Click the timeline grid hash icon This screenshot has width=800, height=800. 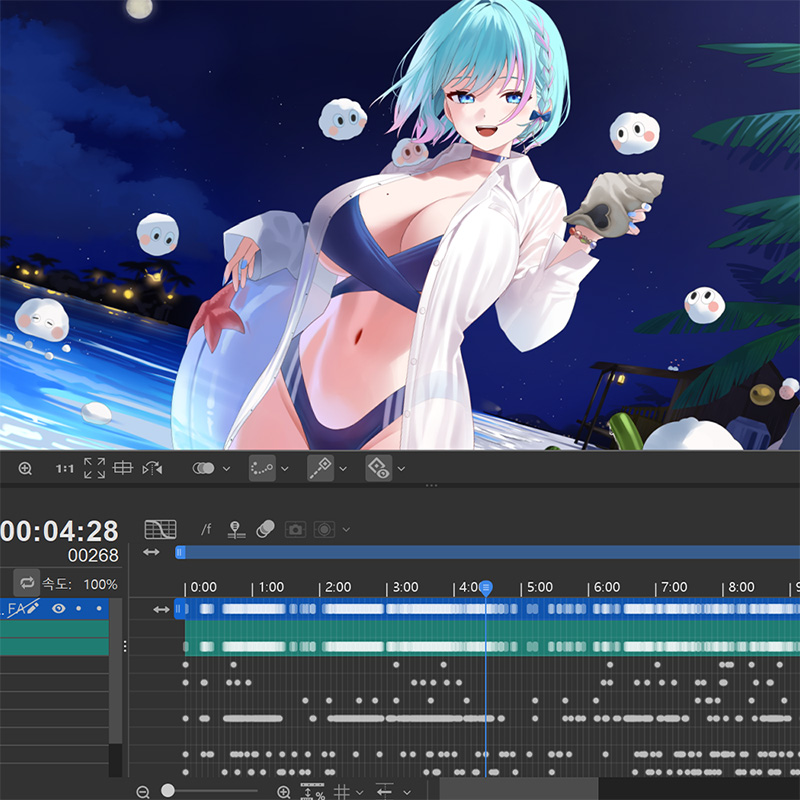click(x=341, y=792)
